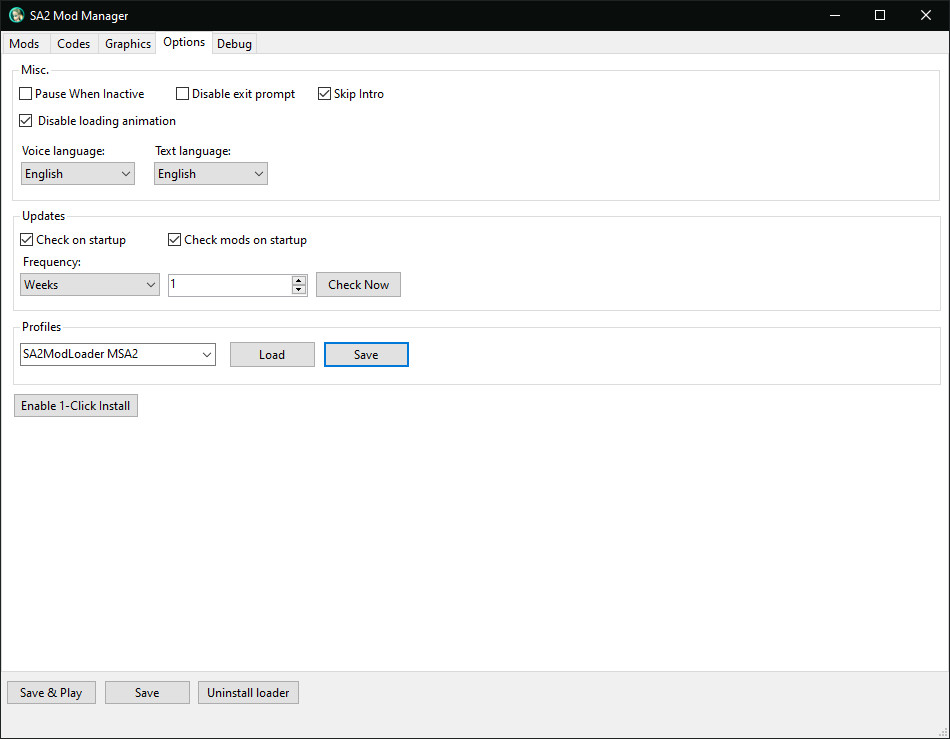Toggle Check mods on startup checkbox
Screen dimensions: 950x739
pyautogui.click(x=175, y=240)
